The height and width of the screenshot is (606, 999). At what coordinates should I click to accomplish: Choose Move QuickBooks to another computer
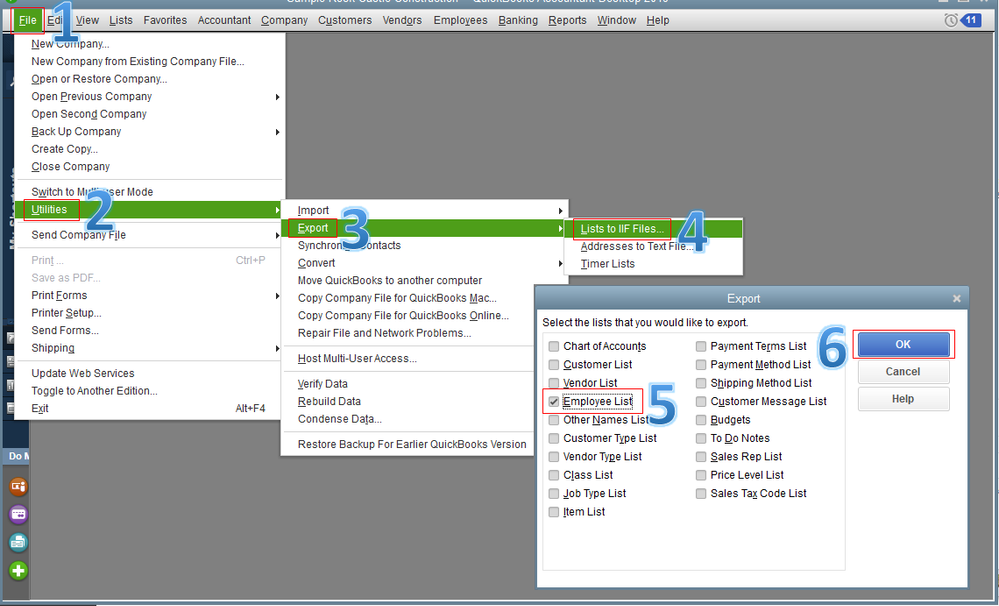pyautogui.click(x=389, y=280)
